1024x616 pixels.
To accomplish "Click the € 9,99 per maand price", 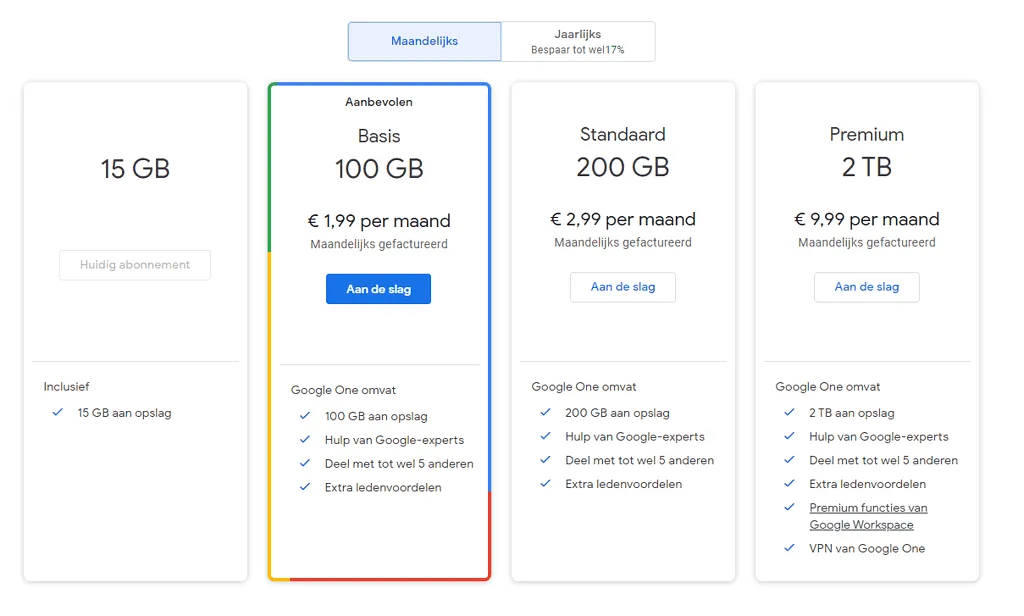I will 866,219.
